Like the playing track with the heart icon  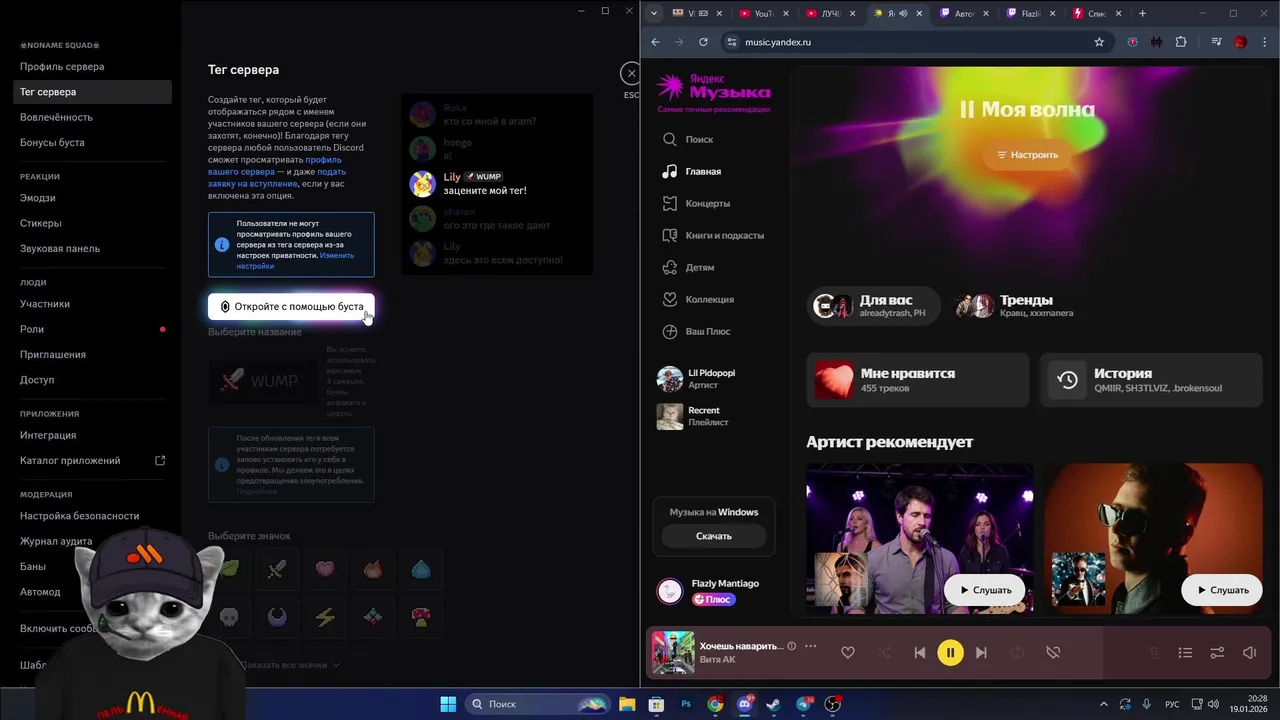[848, 653]
